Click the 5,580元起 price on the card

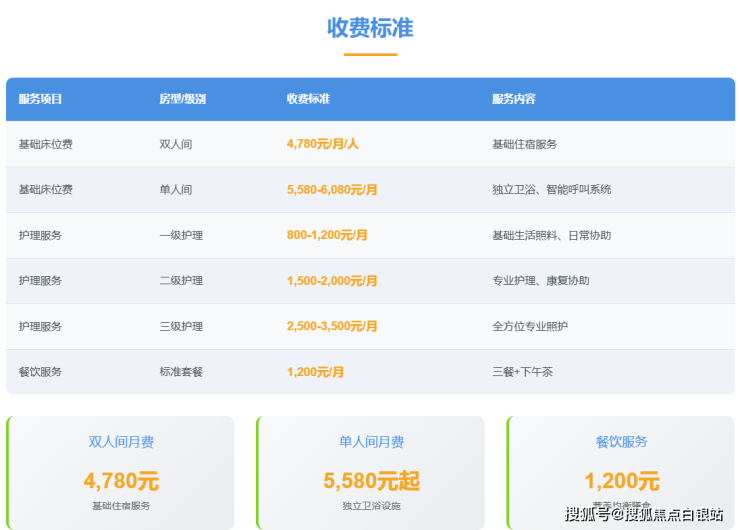tap(371, 481)
